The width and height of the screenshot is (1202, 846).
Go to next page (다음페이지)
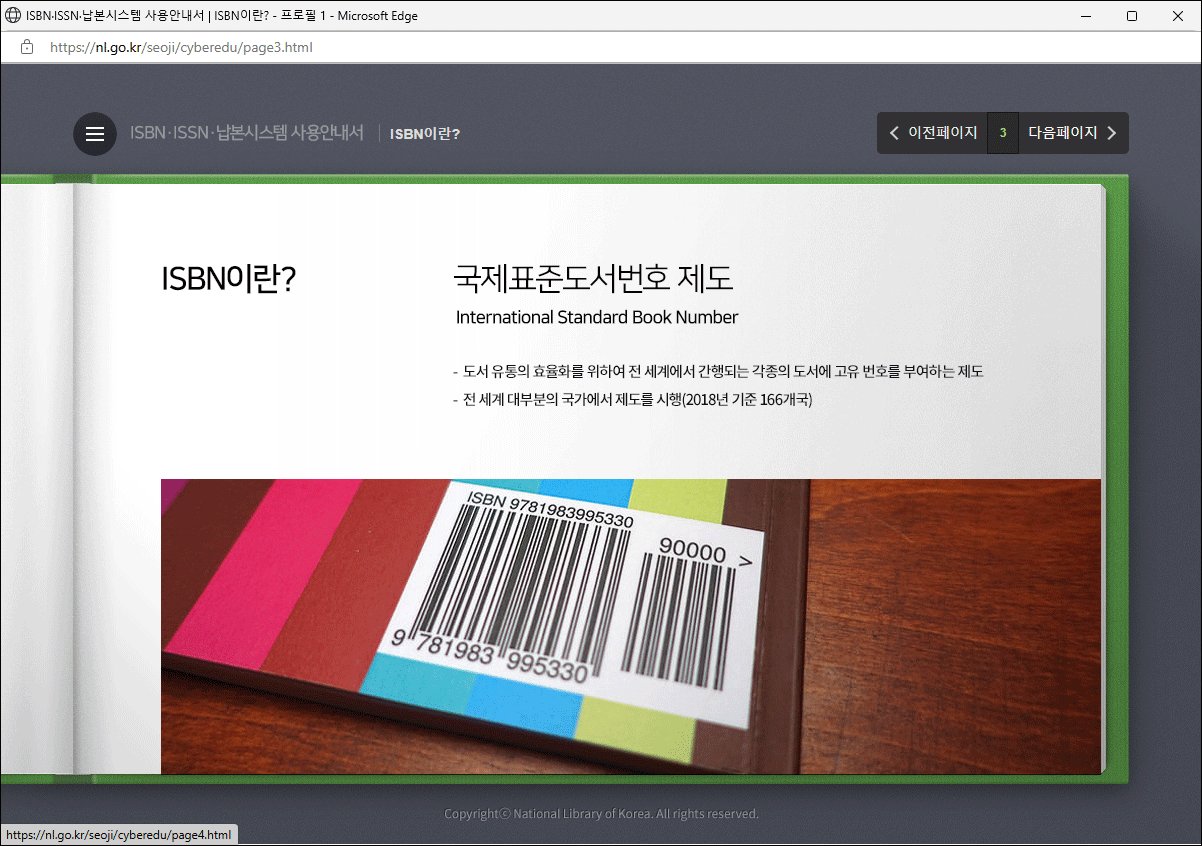point(1073,133)
